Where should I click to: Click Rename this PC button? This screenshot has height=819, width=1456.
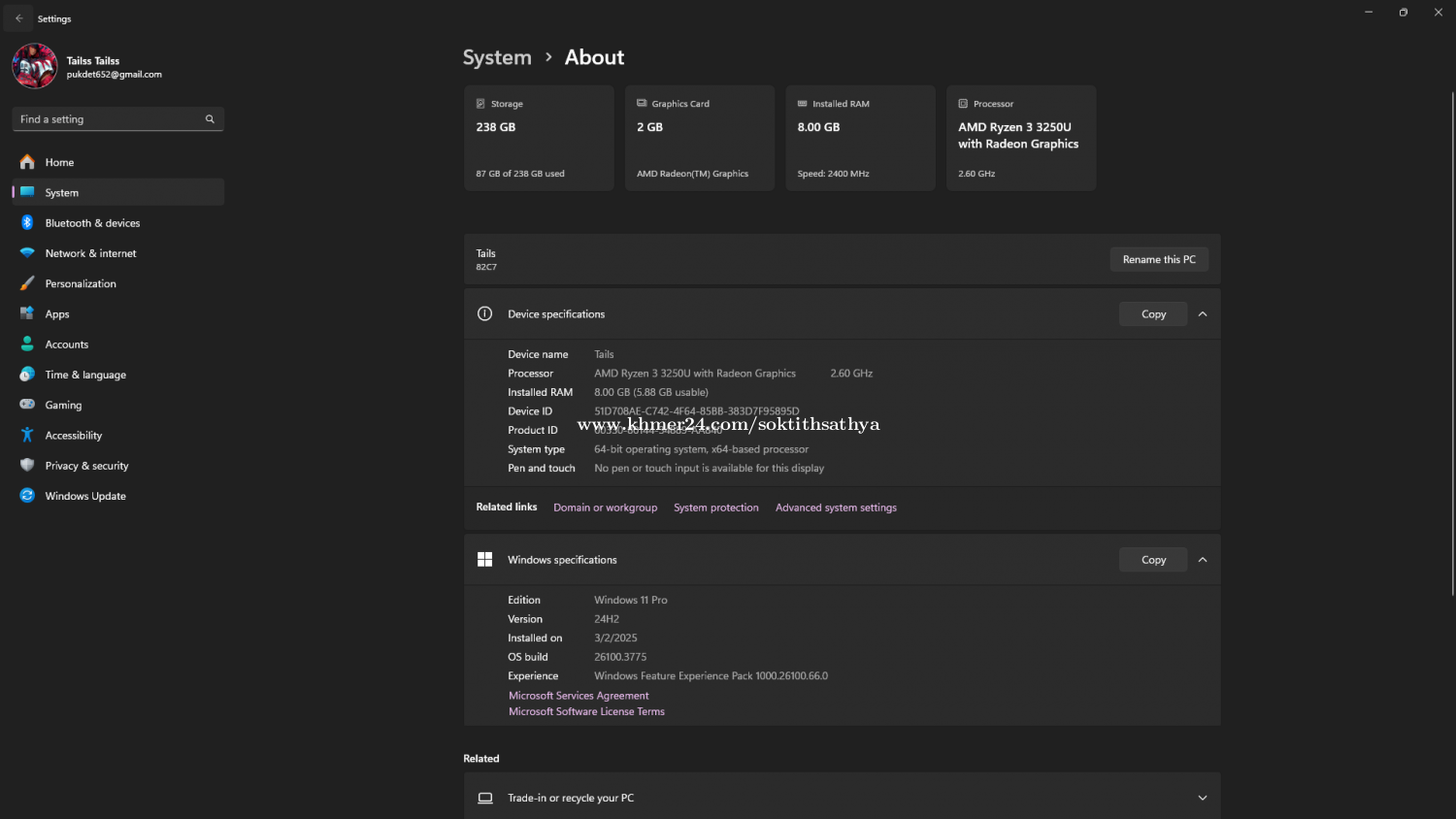[x=1159, y=259]
